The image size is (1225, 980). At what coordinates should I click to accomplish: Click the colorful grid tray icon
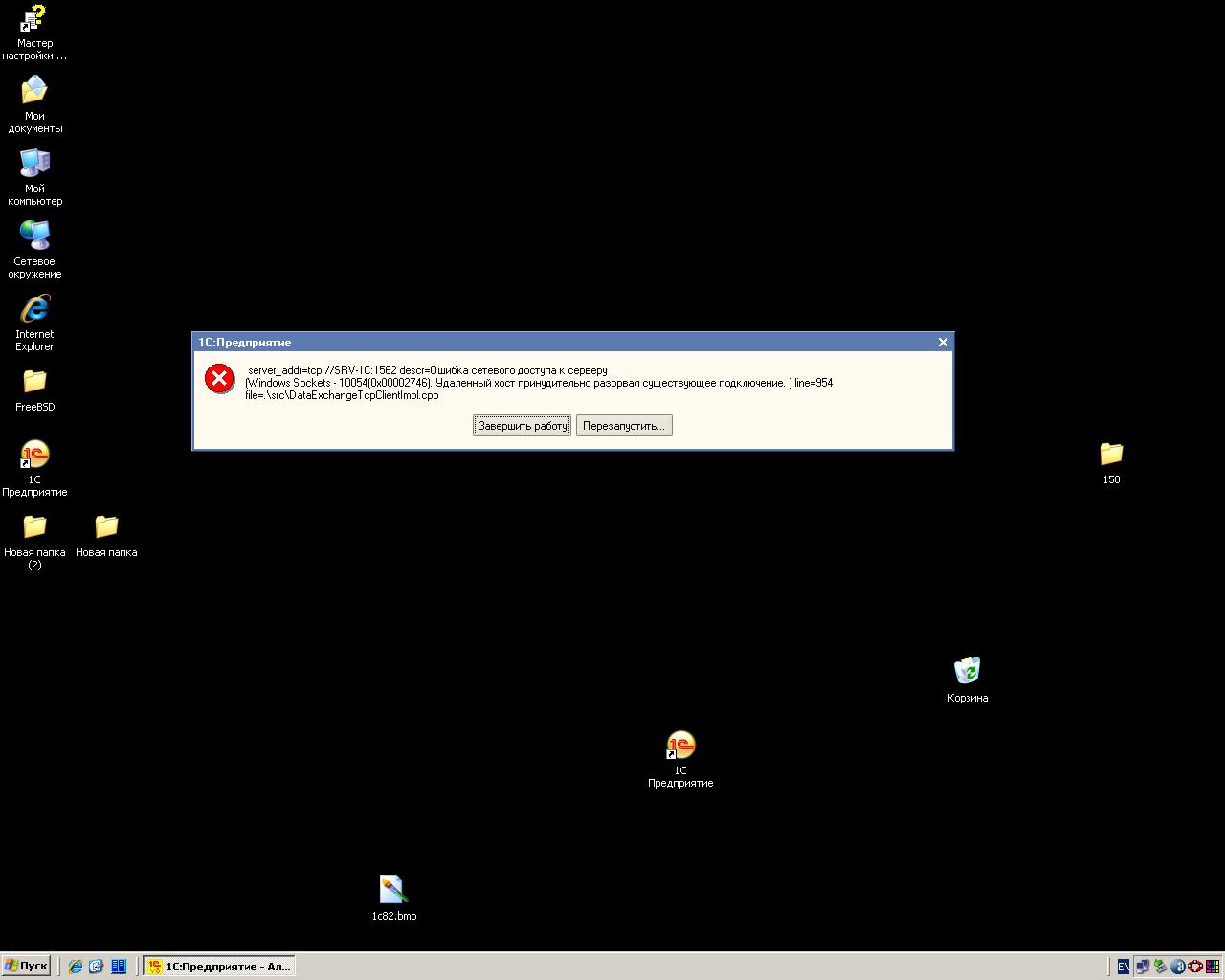1213,967
